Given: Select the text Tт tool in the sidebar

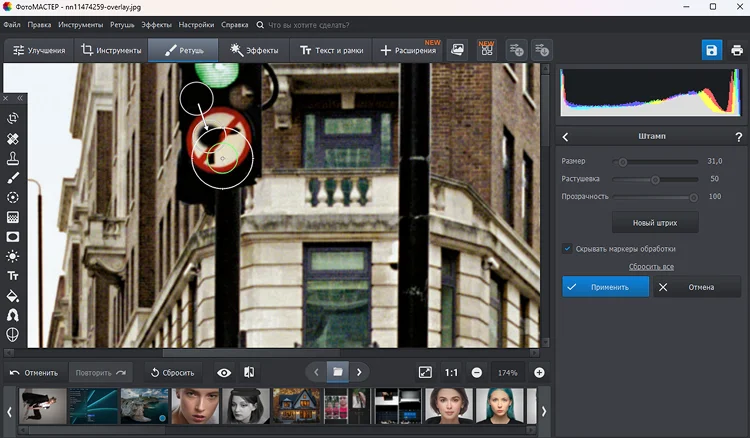Looking at the screenshot, I should click(13, 276).
